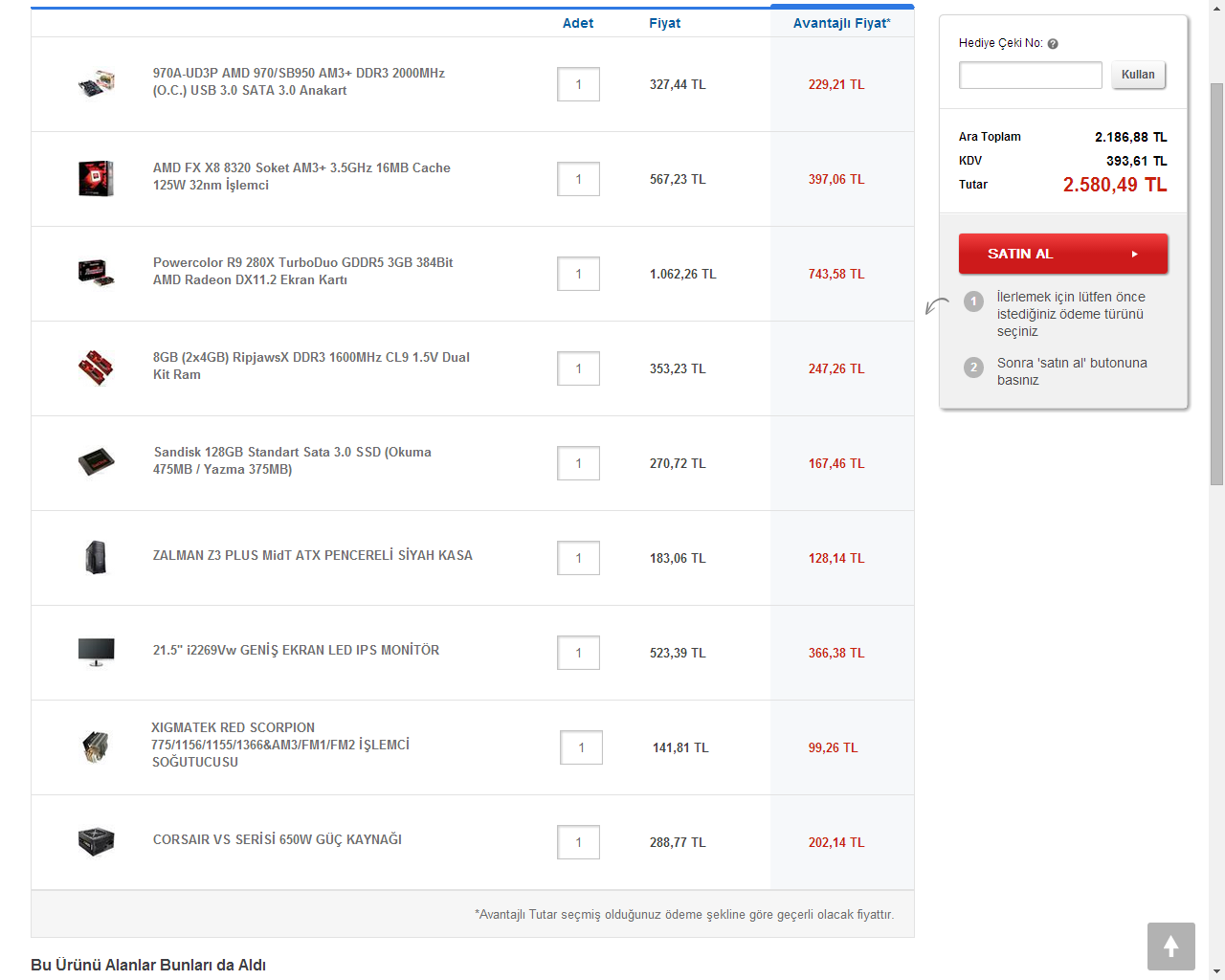Screen dimensions: 1225x980
Task: Click the RipjawsX RAM kit thumbnail
Action: (96, 367)
